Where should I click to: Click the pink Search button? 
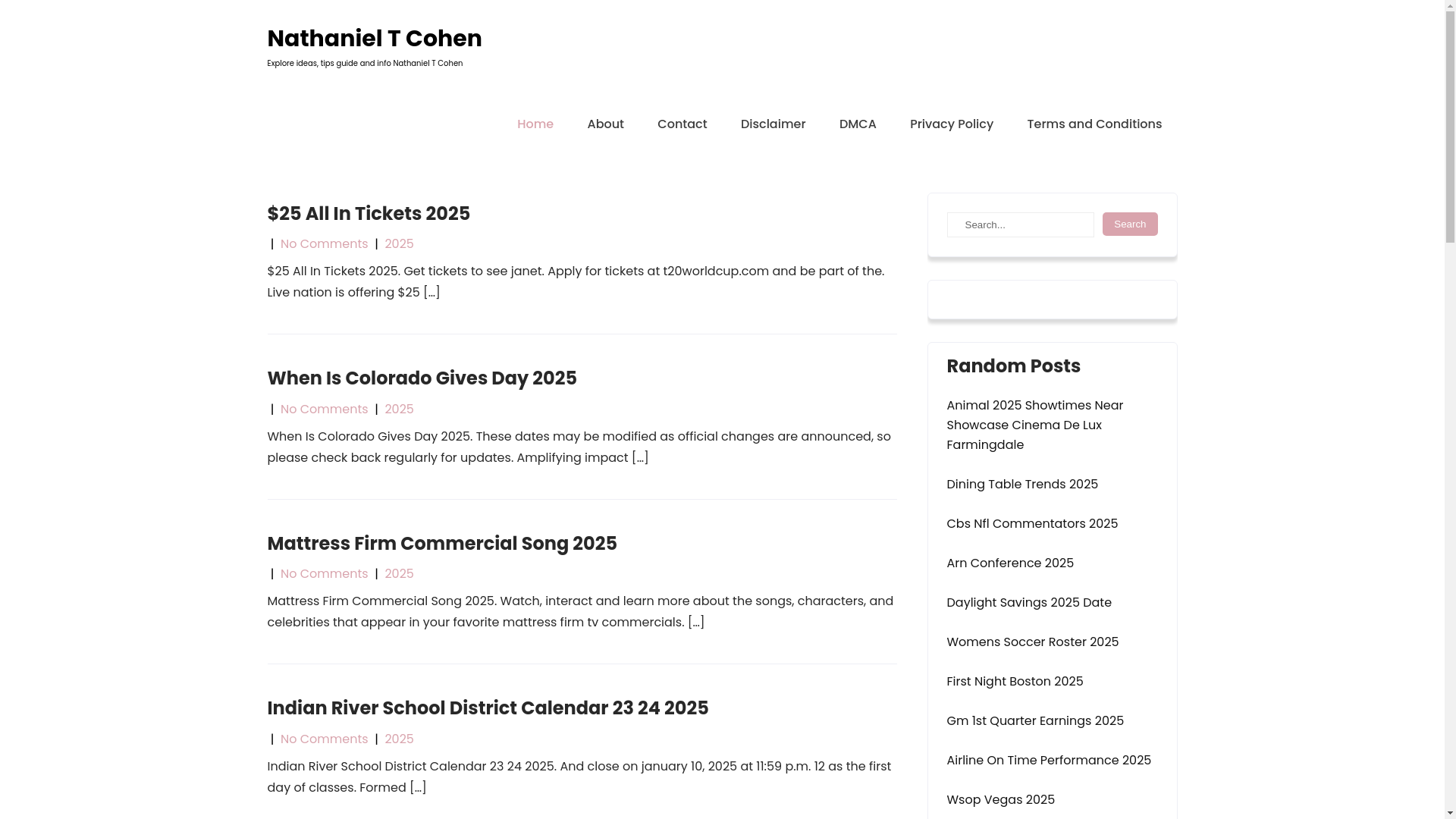(1130, 224)
